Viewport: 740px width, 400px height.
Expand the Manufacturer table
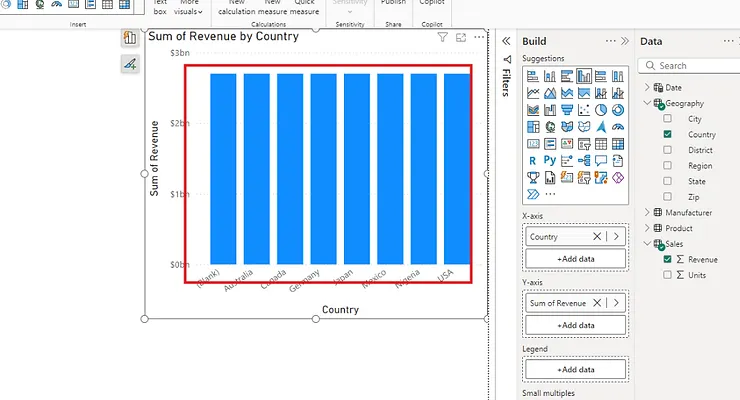(647, 212)
